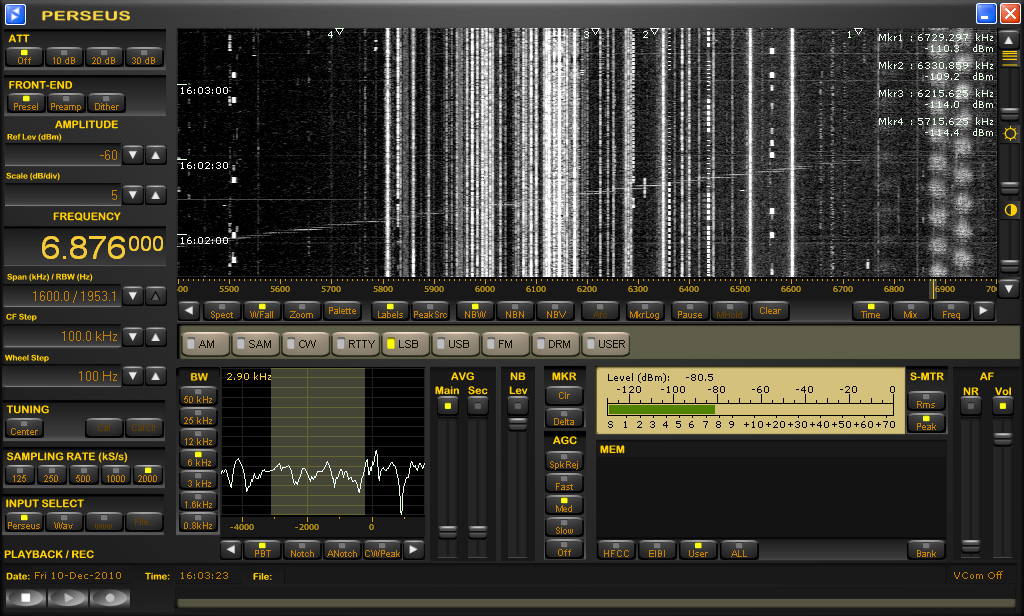Select 6 kHz bandwidth
The image size is (1024, 616).
tap(198, 458)
